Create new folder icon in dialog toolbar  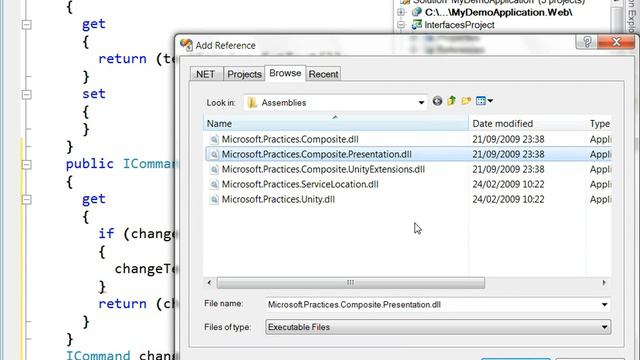coord(466,101)
